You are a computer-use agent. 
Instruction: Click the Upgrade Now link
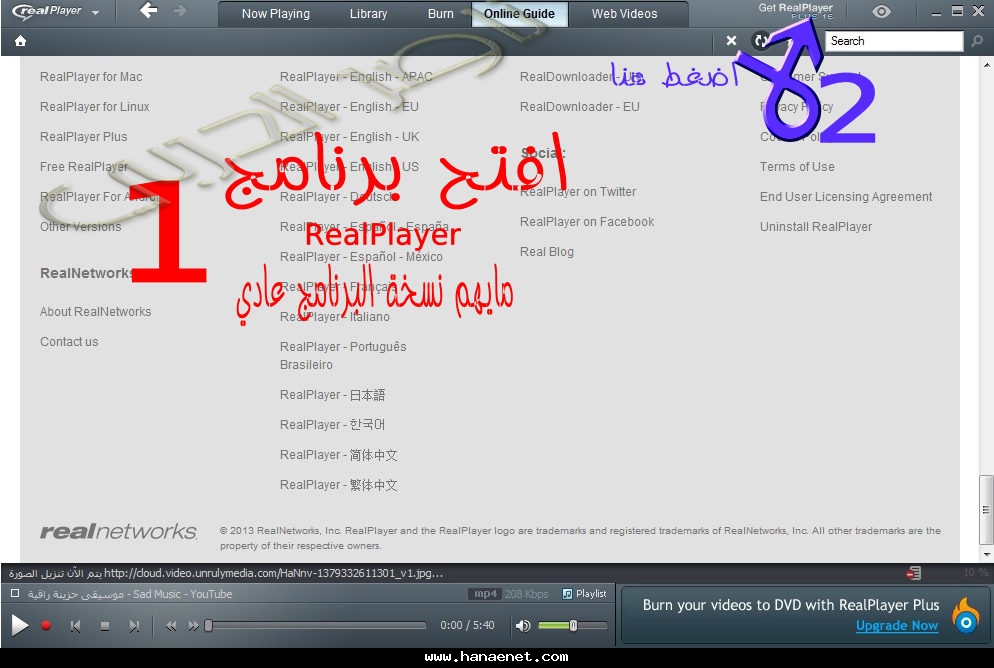point(897,625)
